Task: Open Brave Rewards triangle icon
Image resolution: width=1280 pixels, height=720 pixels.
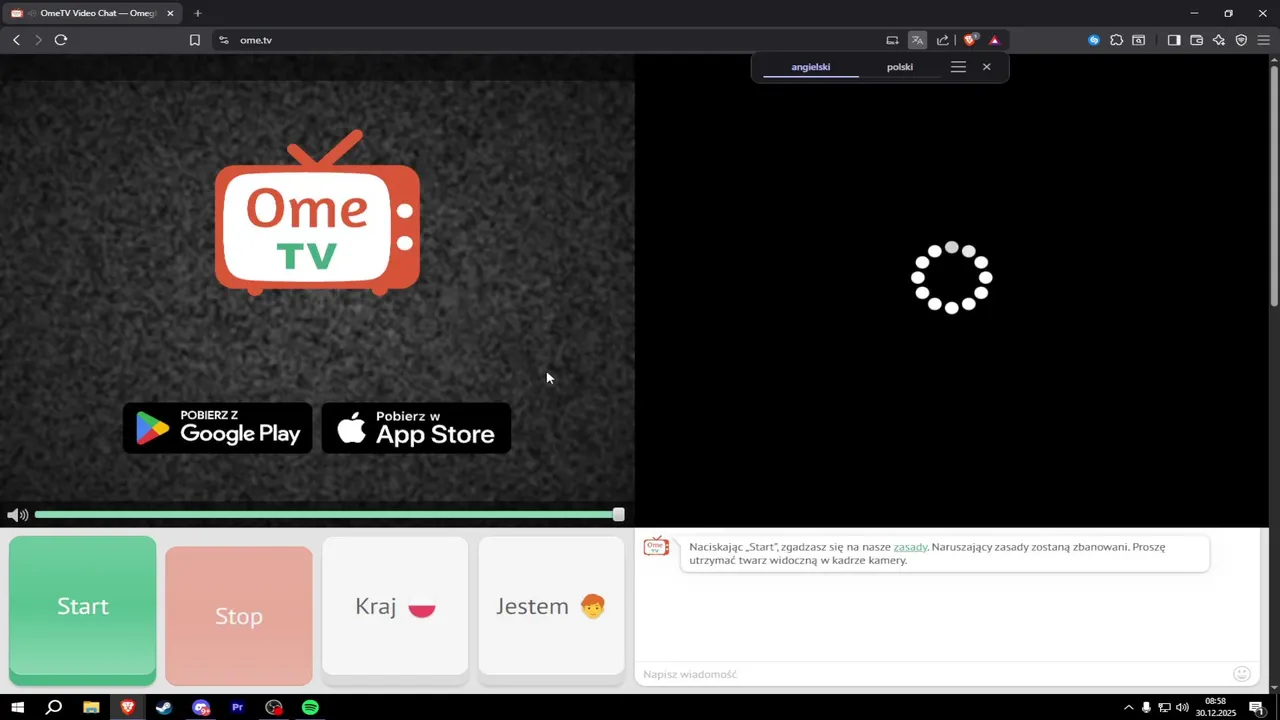Action: [994, 40]
